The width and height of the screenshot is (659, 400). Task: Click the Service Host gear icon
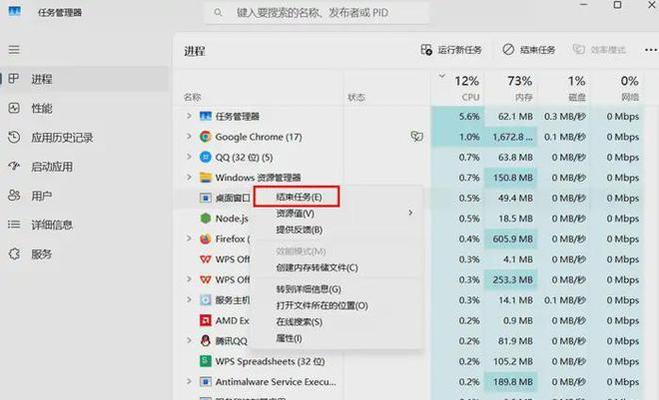tap(205, 300)
